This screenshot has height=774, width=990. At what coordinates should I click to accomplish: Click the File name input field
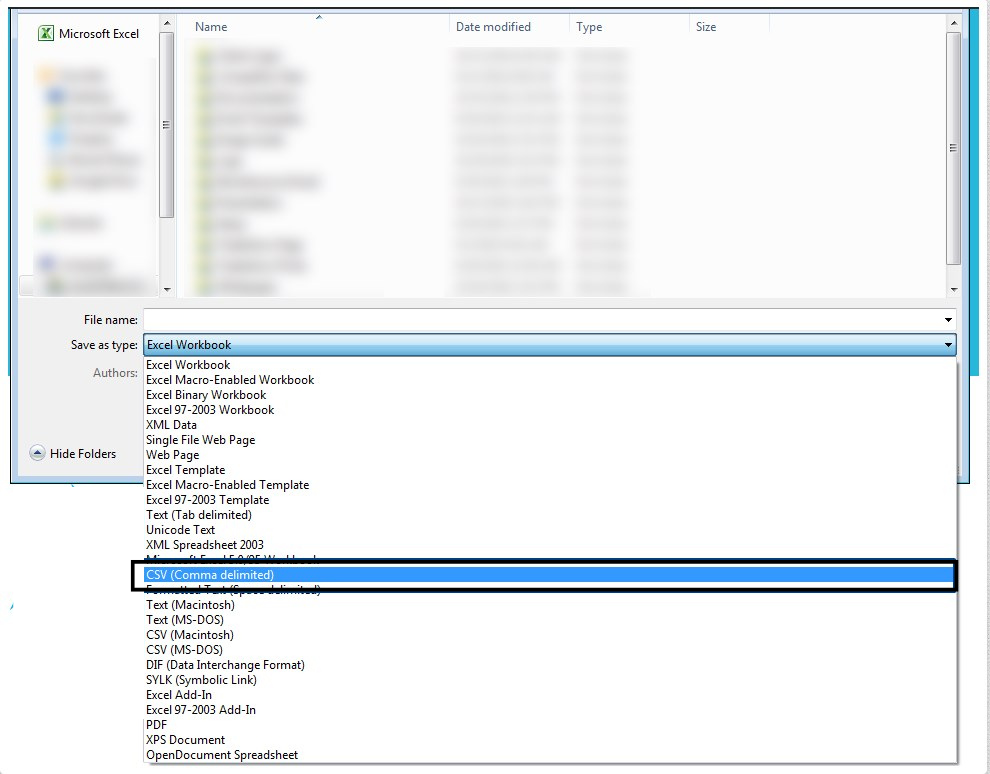tap(542, 320)
